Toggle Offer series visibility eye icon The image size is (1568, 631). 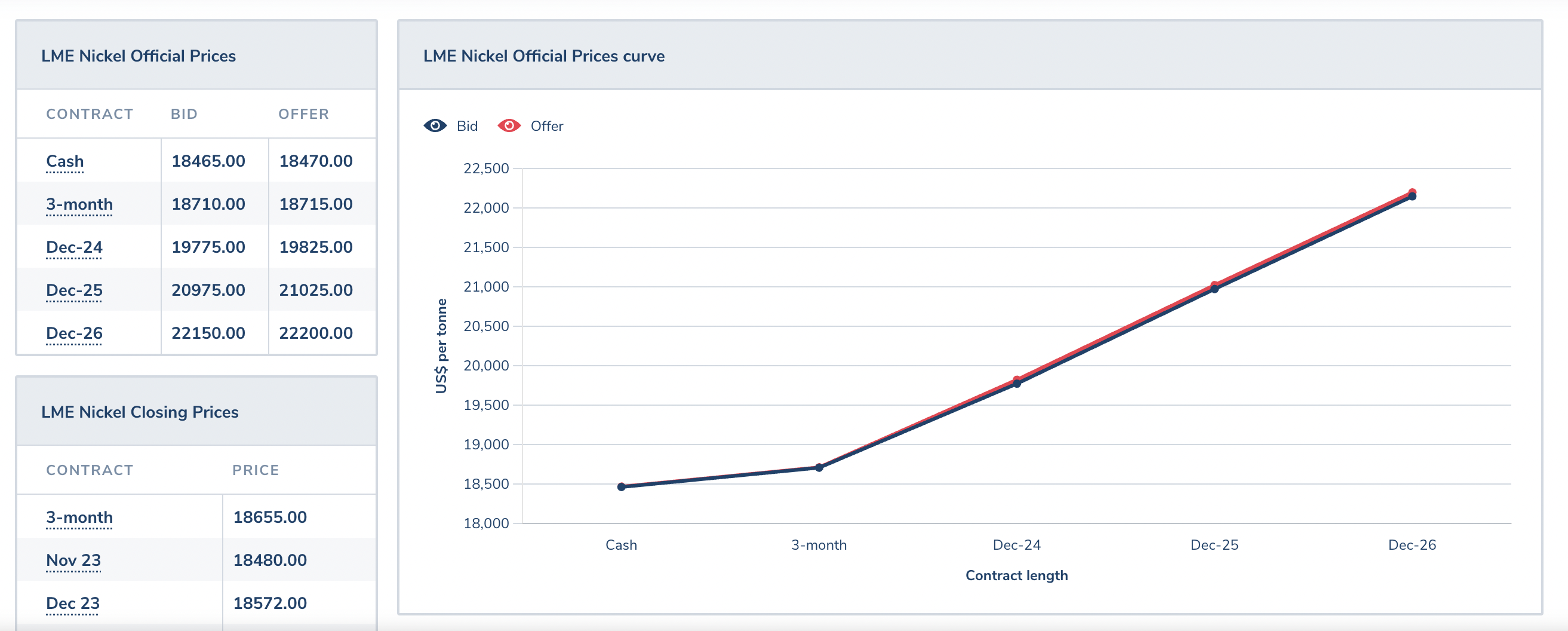(509, 125)
